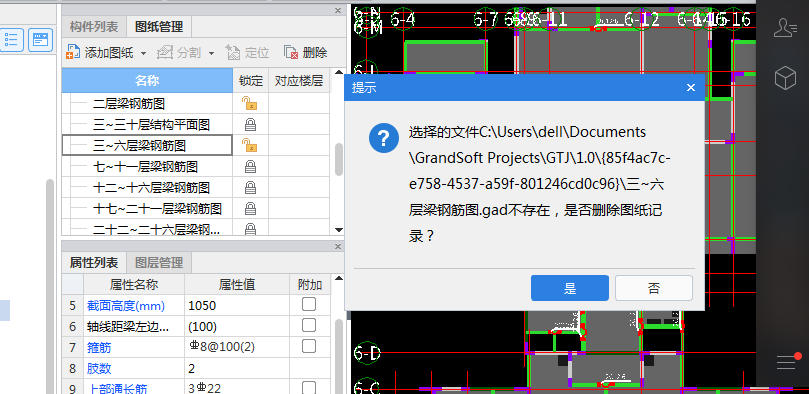Close the drawing management panel

338,10
